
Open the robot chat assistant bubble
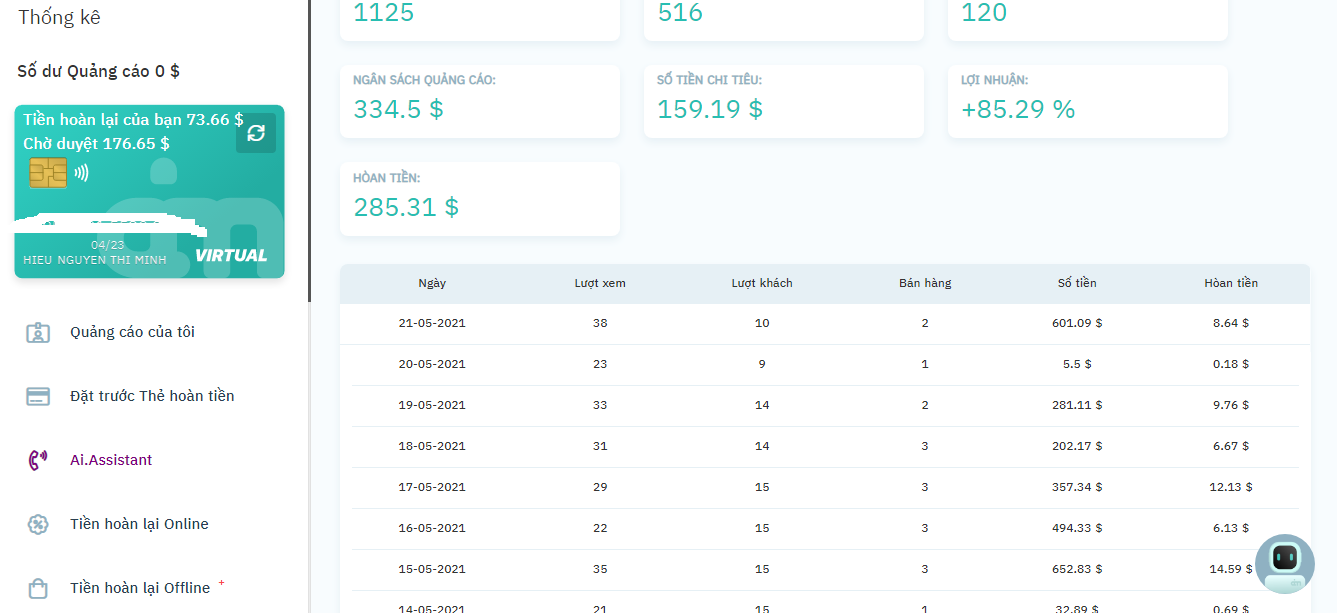pyautogui.click(x=1285, y=564)
